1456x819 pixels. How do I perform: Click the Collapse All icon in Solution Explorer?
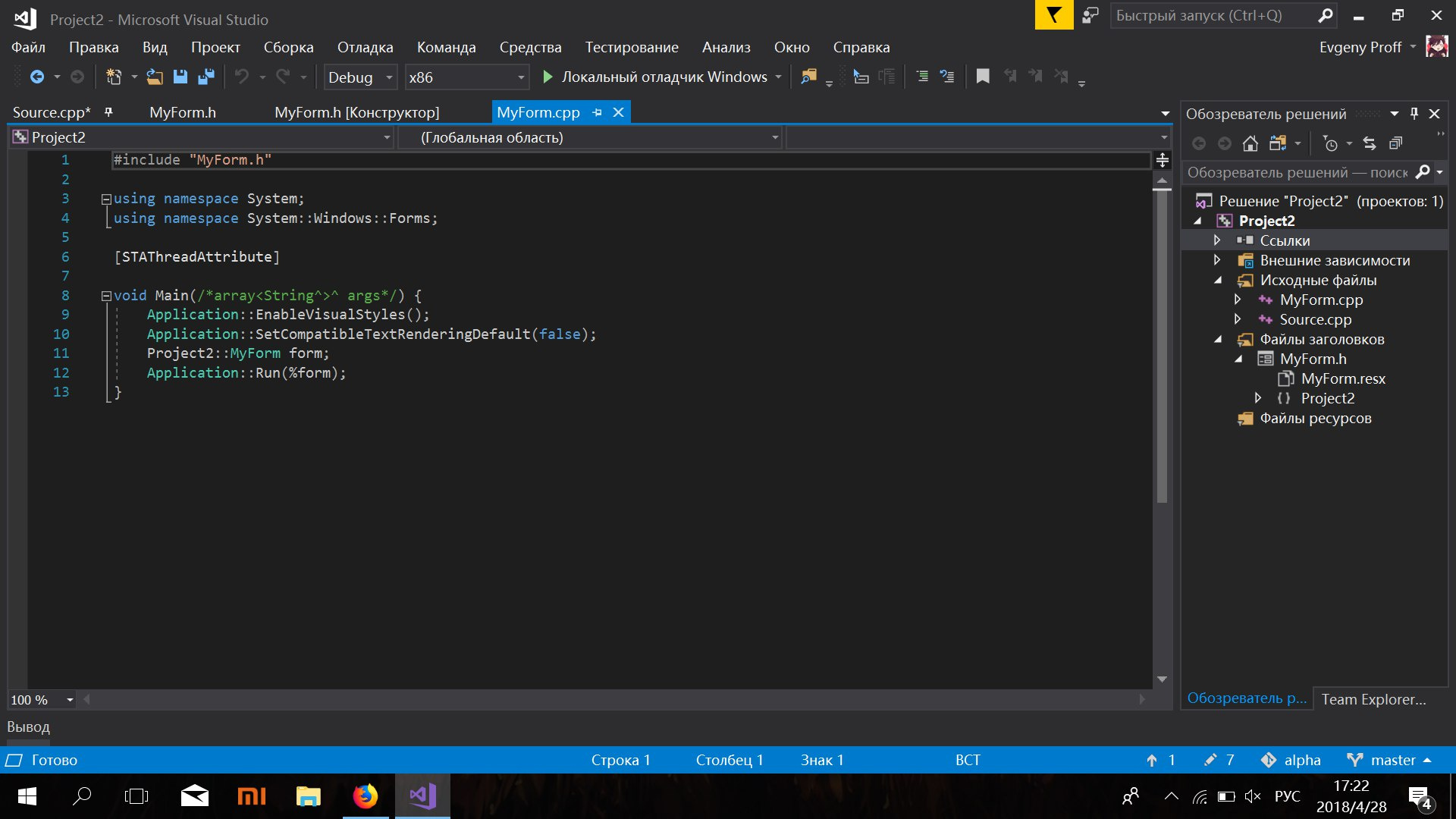click(x=1395, y=143)
